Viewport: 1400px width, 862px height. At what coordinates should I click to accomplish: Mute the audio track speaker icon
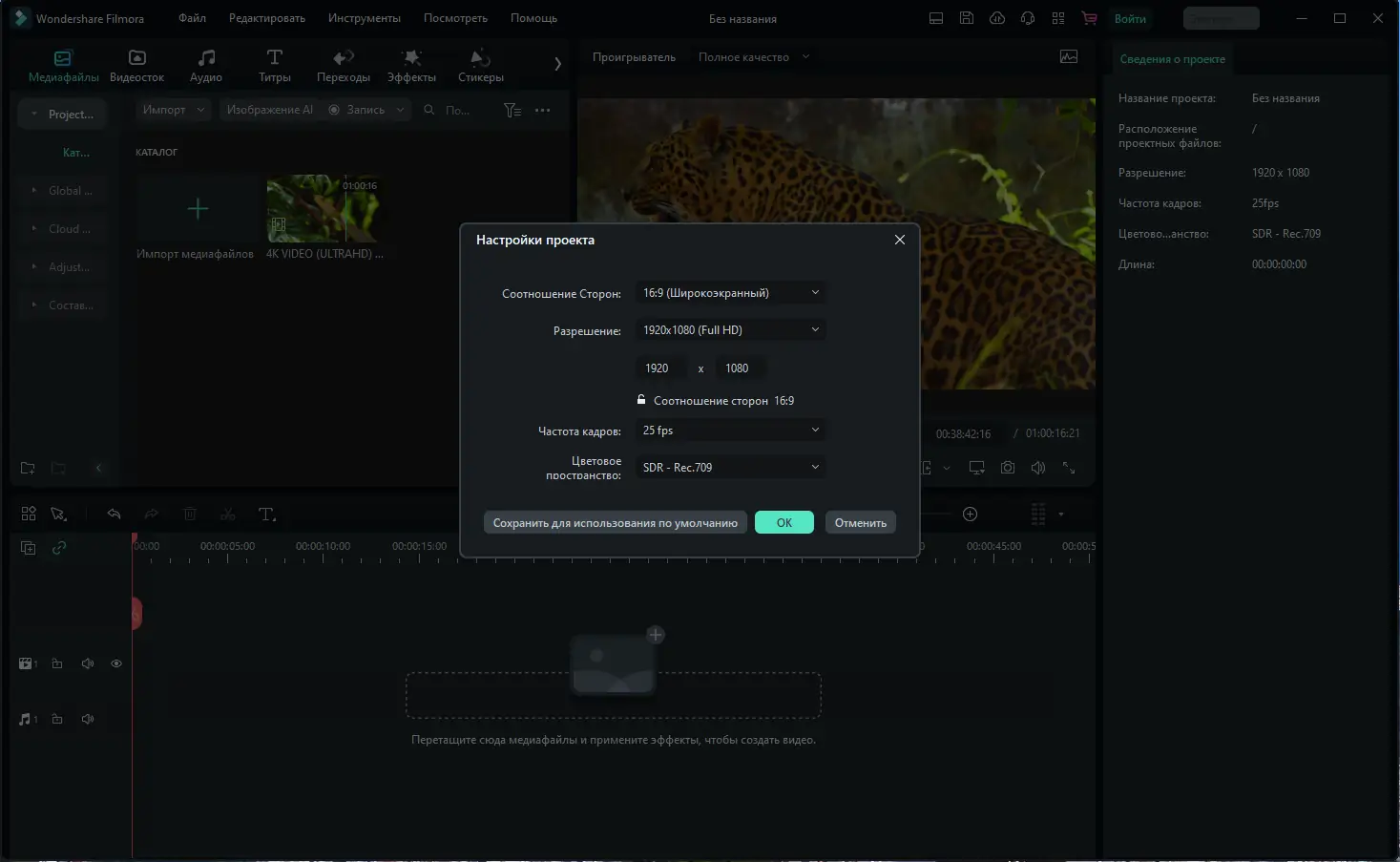coord(88,719)
